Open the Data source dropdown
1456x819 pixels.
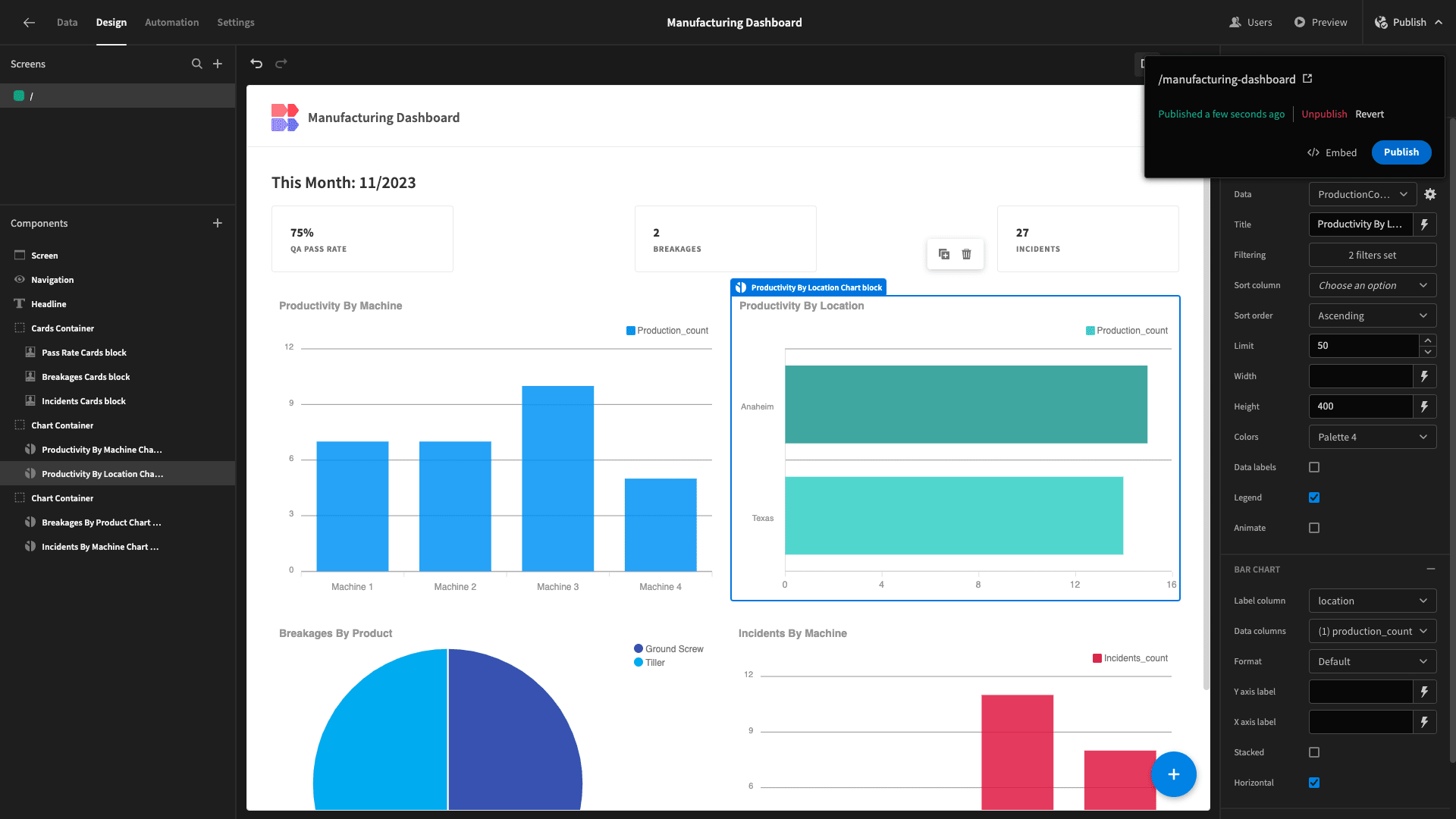click(1363, 194)
